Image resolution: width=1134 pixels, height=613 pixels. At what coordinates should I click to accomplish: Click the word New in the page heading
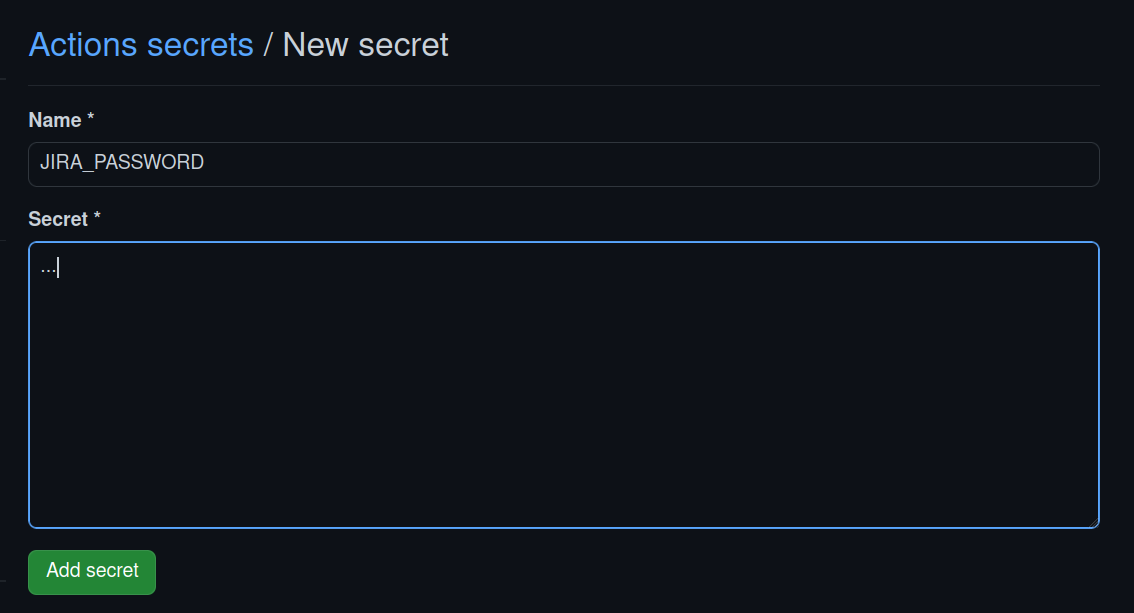[x=314, y=45]
